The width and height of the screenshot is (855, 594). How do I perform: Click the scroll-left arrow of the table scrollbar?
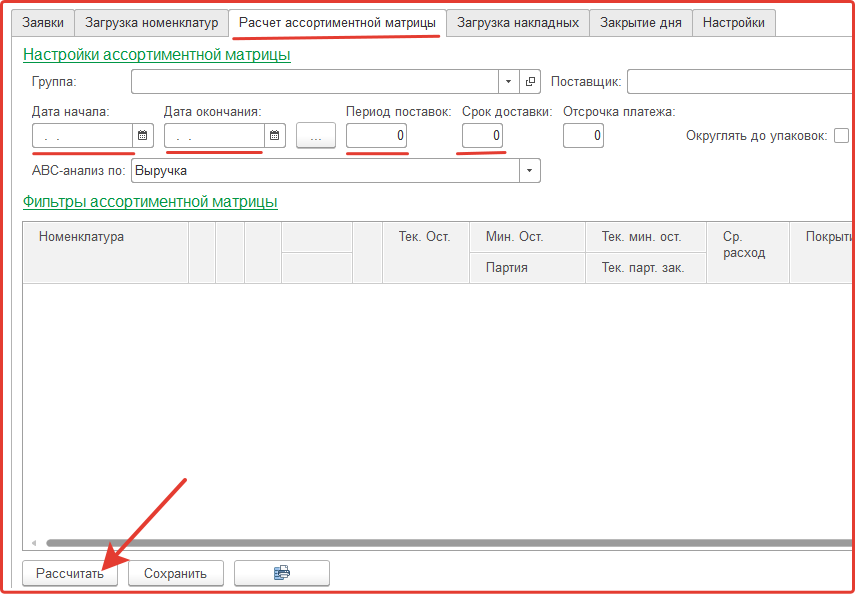34,543
